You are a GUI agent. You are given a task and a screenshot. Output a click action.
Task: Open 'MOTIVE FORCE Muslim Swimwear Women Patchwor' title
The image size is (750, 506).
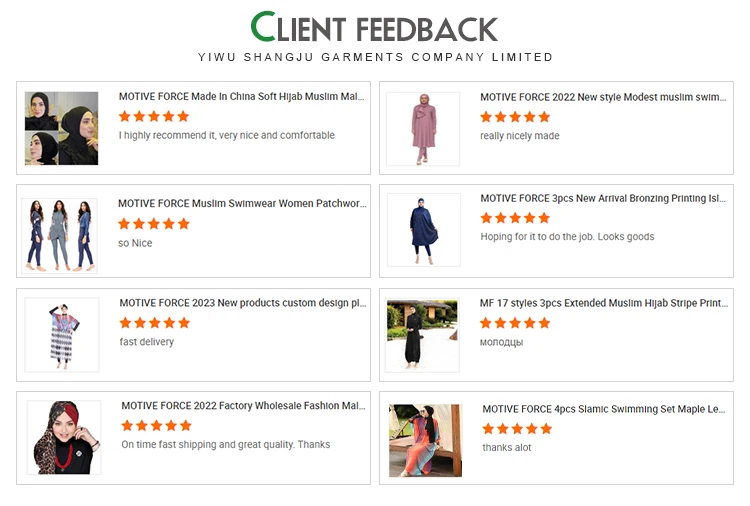pyautogui.click(x=243, y=203)
